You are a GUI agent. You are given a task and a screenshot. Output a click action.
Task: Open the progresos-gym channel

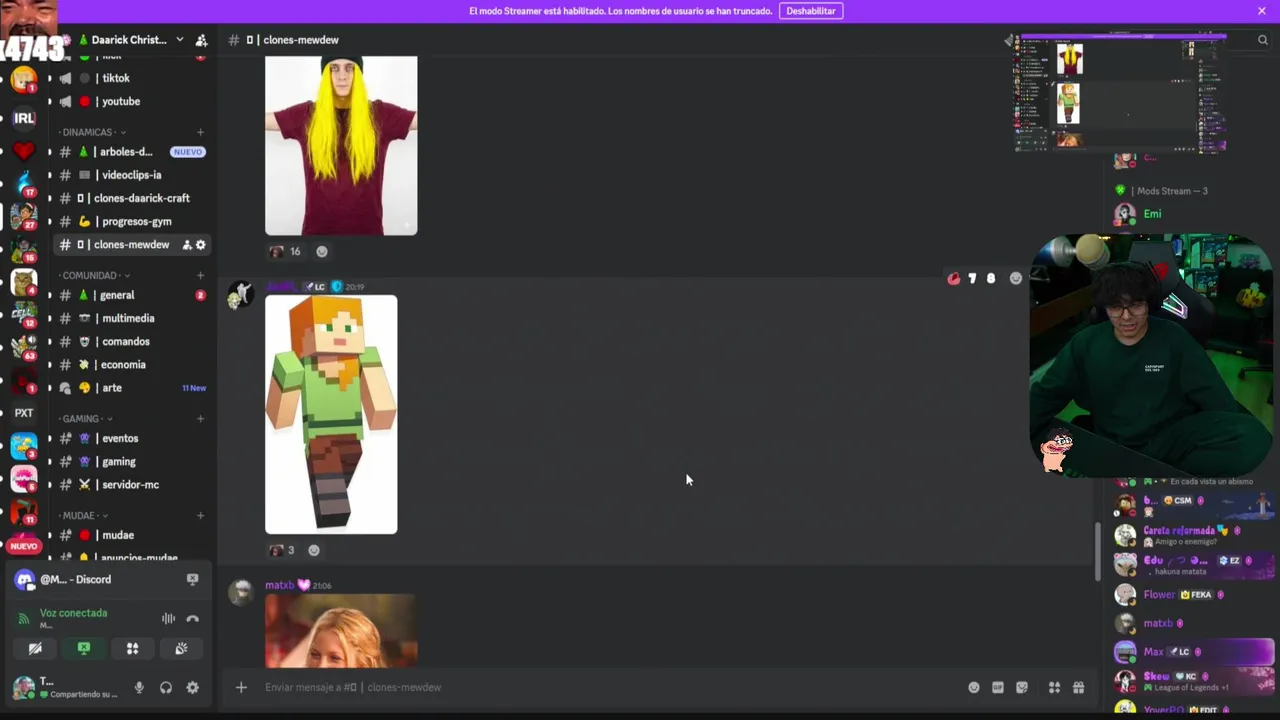(x=130, y=221)
